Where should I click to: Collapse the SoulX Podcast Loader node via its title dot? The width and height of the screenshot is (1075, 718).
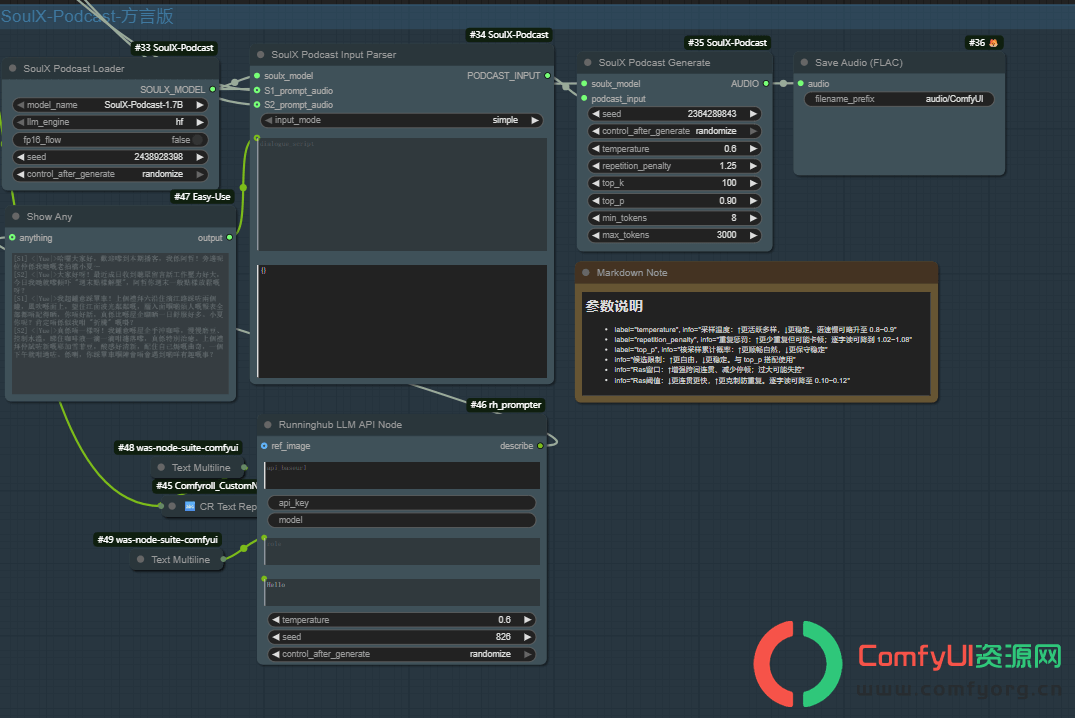(x=13, y=69)
